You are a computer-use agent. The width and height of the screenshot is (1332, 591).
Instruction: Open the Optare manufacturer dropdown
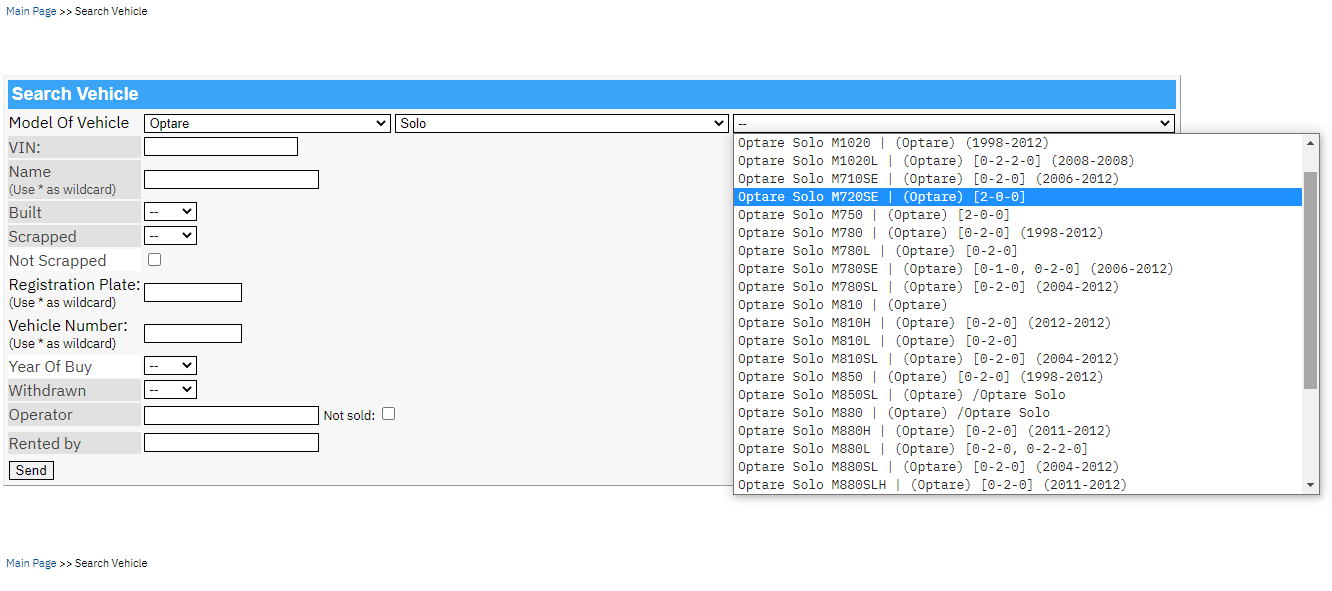click(267, 123)
